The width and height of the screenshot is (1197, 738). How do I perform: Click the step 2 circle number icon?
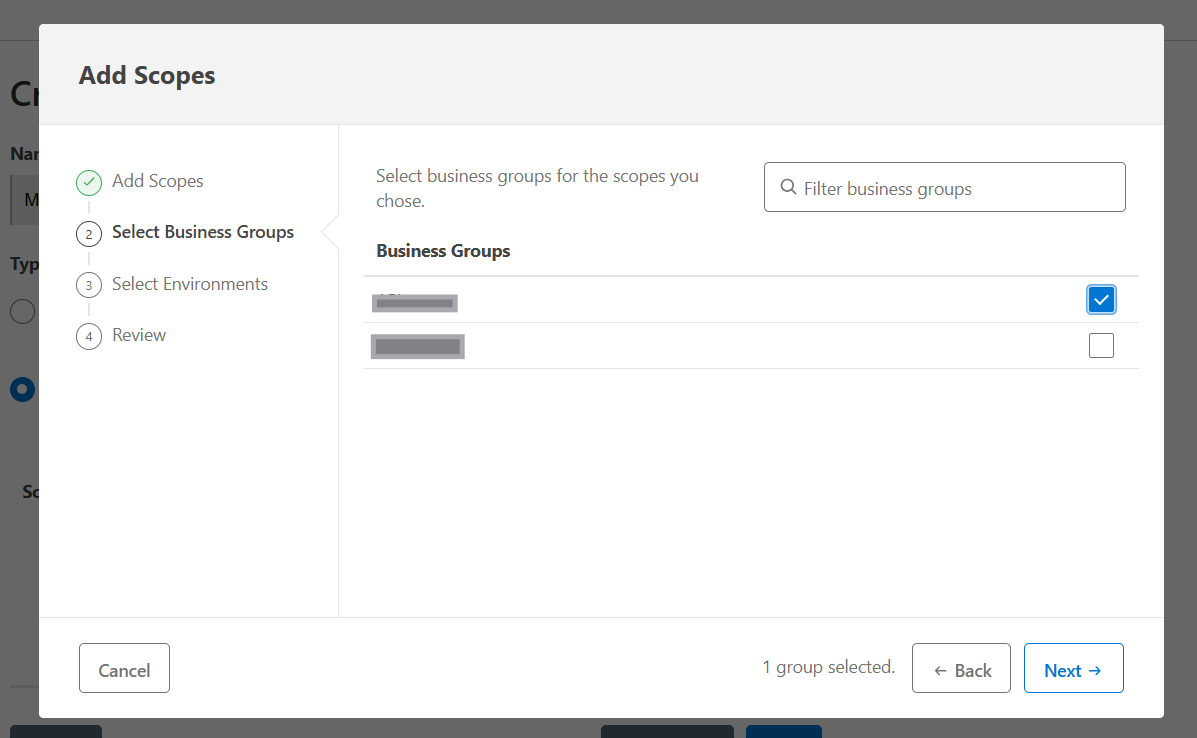(89, 234)
